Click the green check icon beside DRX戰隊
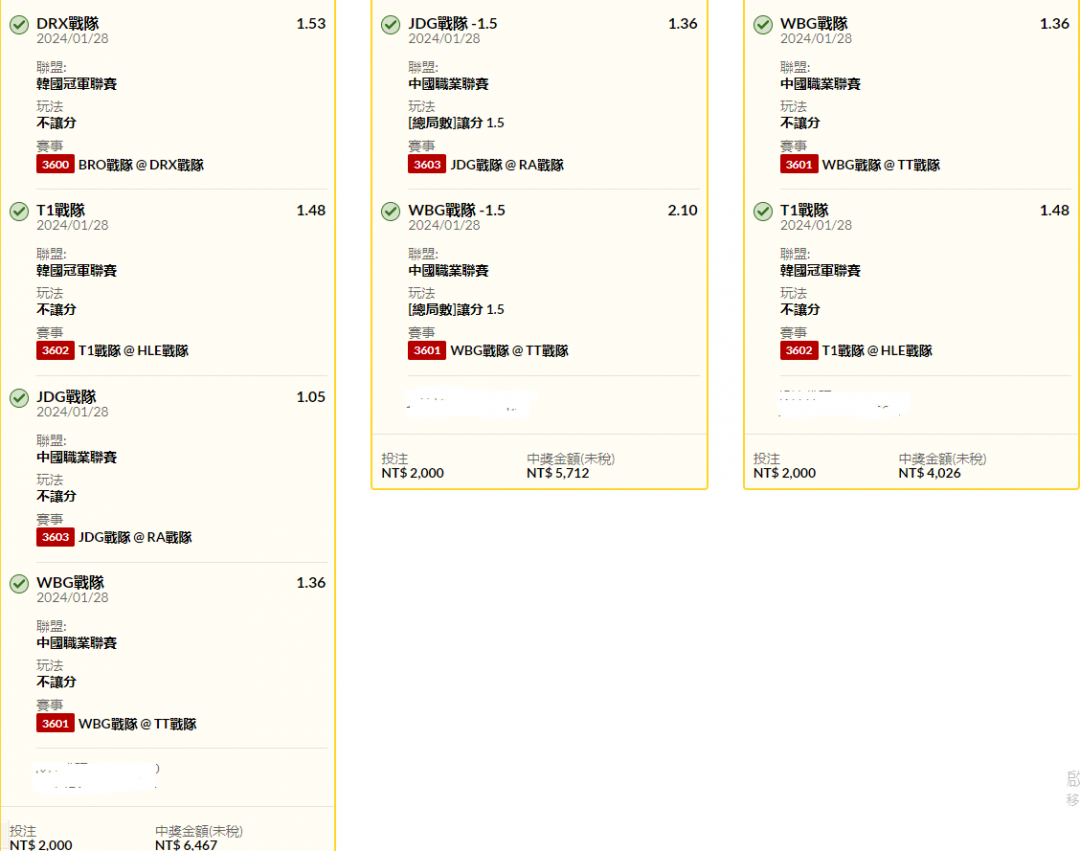Screen dimensions: 1080x851 pos(19,25)
